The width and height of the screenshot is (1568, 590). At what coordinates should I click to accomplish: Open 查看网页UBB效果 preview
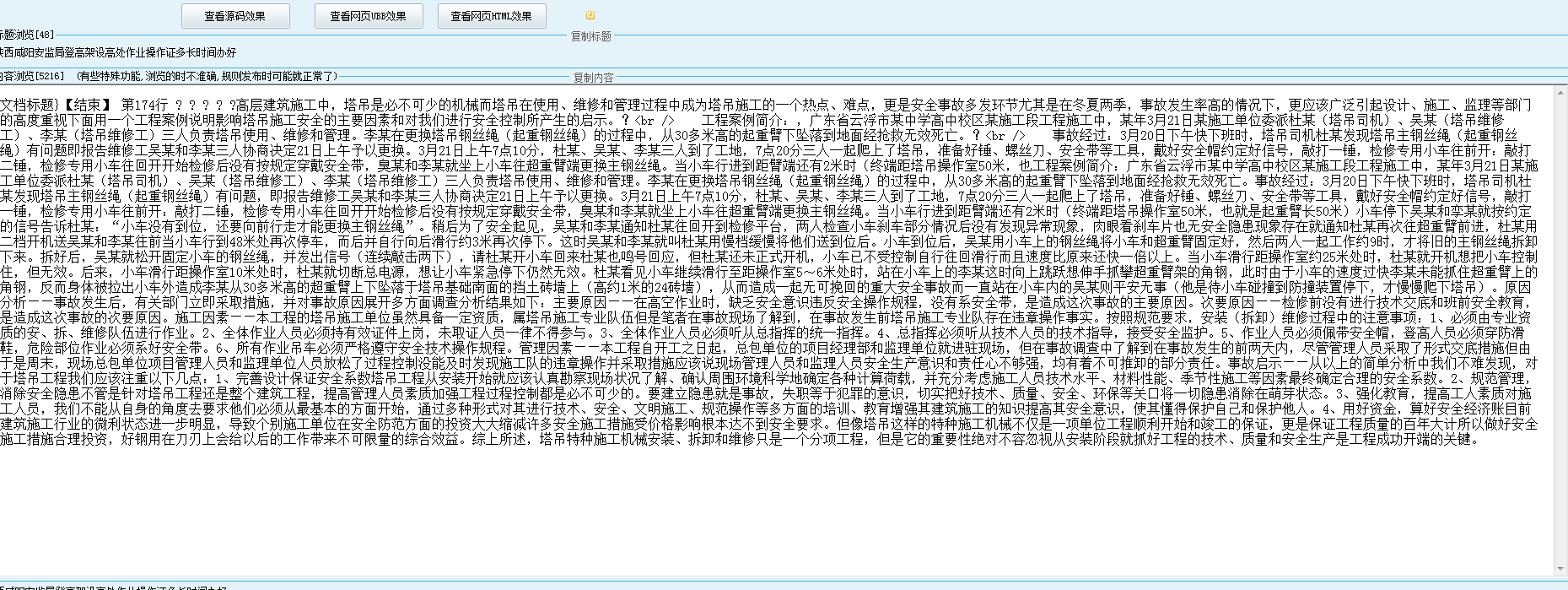[x=368, y=16]
